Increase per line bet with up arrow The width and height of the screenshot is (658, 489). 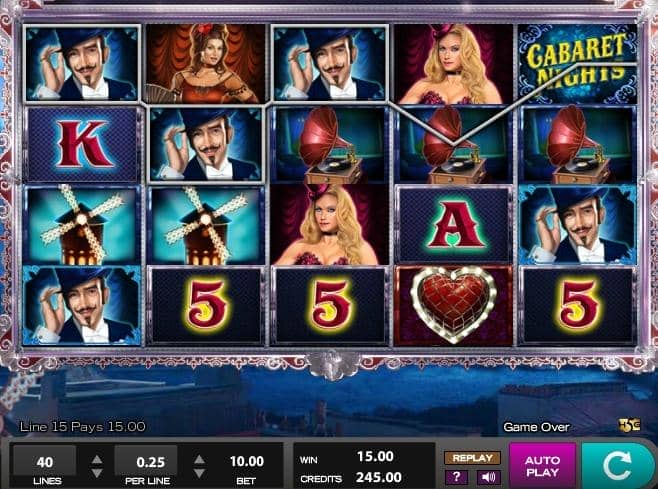[x=199, y=459]
